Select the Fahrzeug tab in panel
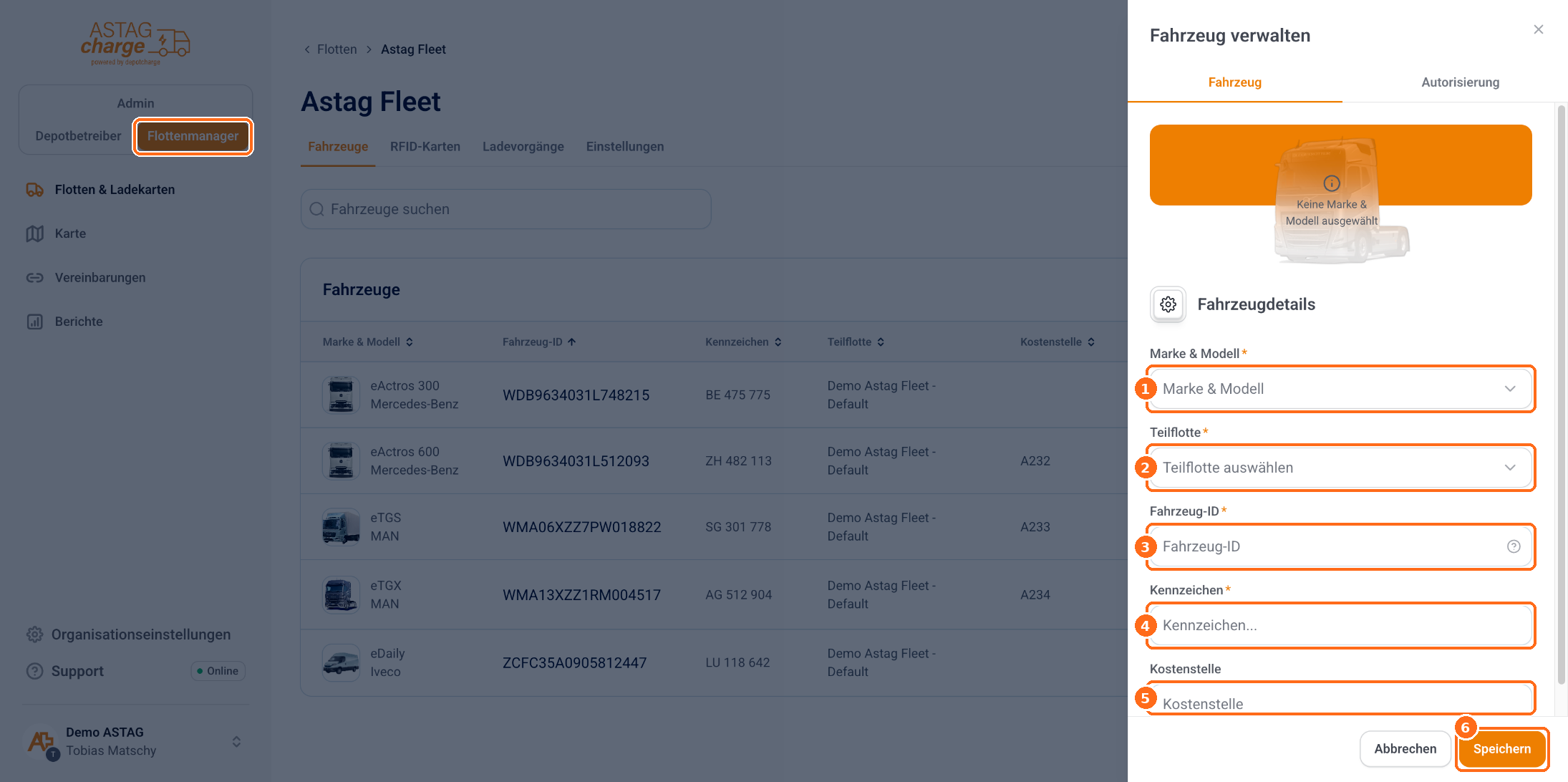This screenshot has width=1568, height=782. (1234, 82)
